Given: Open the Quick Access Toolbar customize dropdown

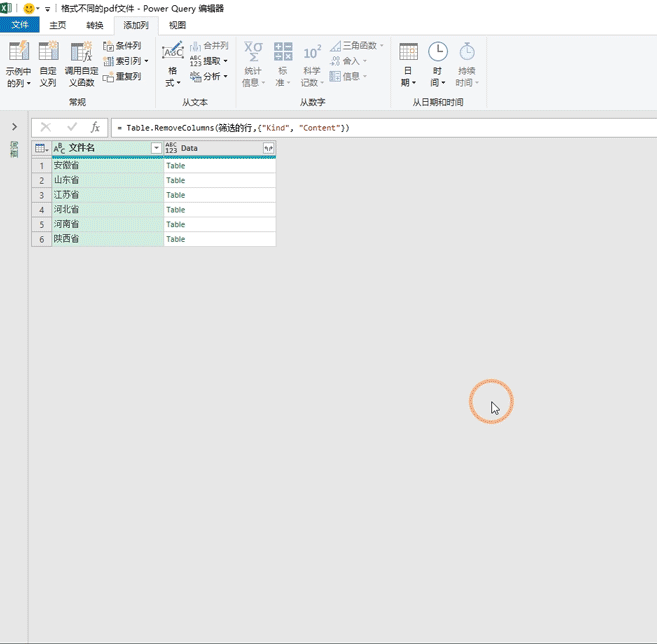Looking at the screenshot, I should click(x=47, y=9).
